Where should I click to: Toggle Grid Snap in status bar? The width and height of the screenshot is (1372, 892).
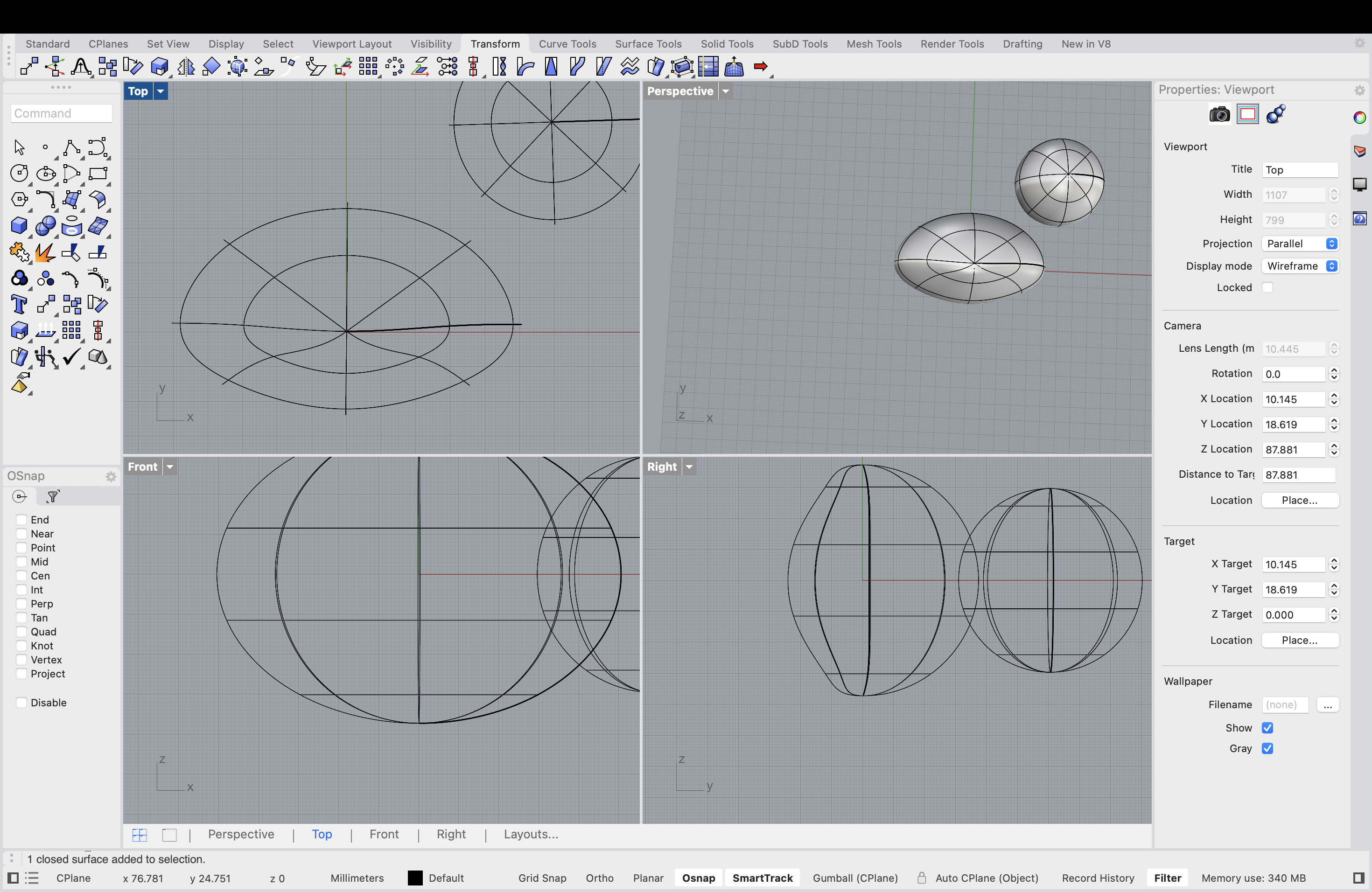[x=542, y=878]
